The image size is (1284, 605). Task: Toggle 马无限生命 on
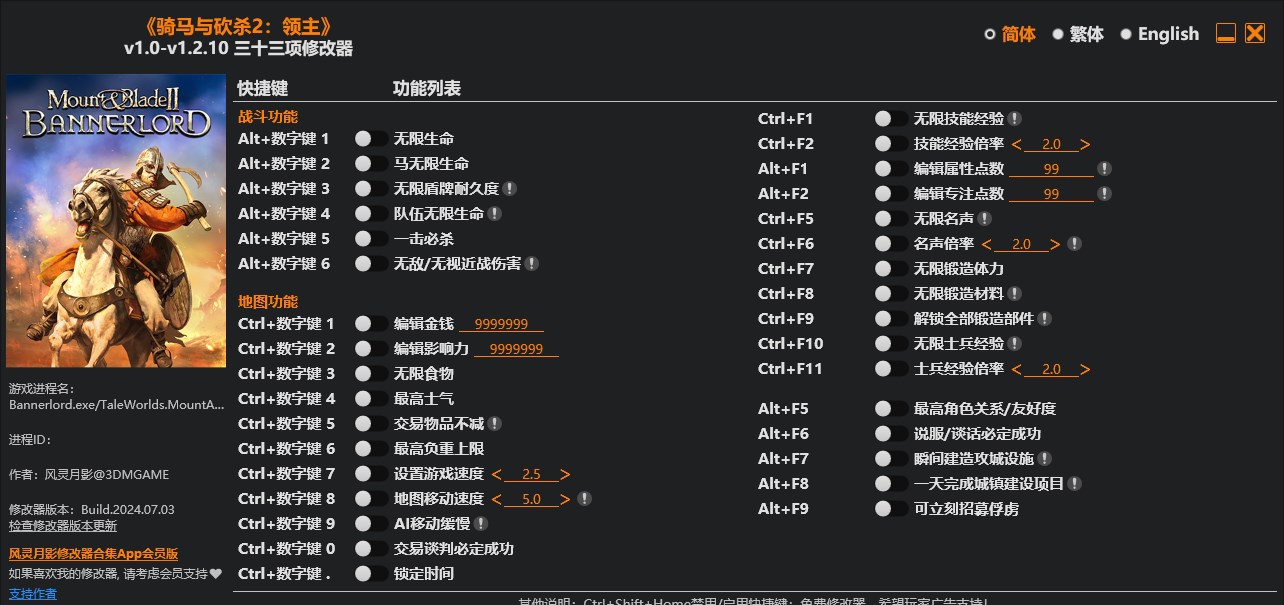[369, 163]
